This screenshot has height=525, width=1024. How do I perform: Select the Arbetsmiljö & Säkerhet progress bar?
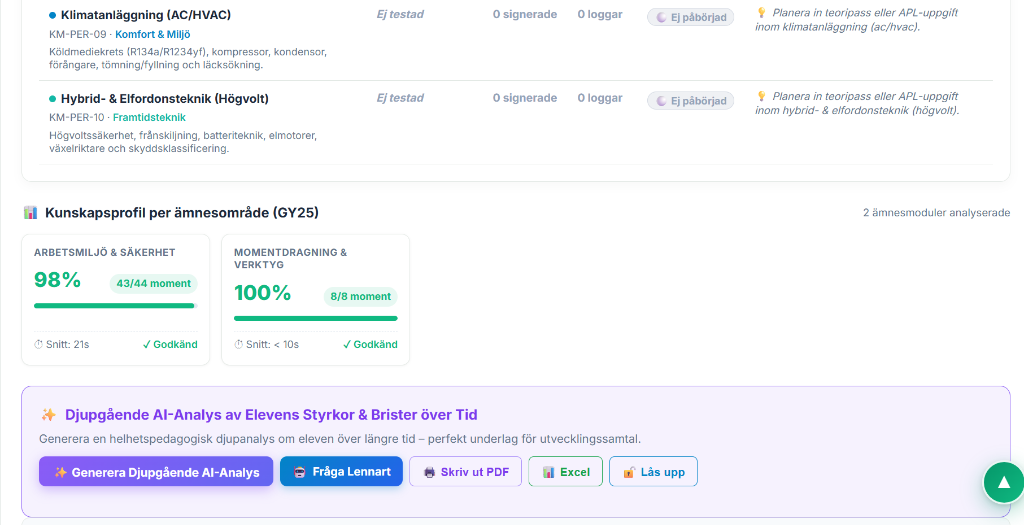[116, 306]
